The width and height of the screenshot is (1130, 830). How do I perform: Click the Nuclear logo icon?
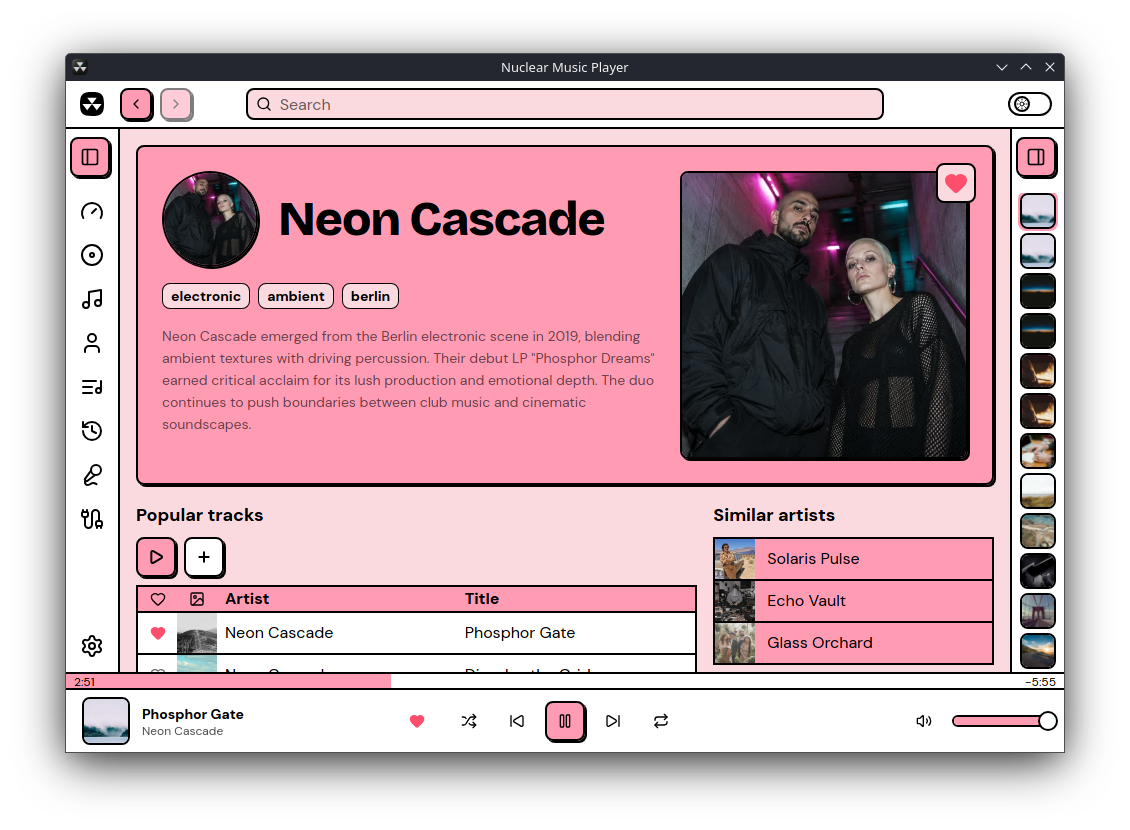tap(92, 104)
